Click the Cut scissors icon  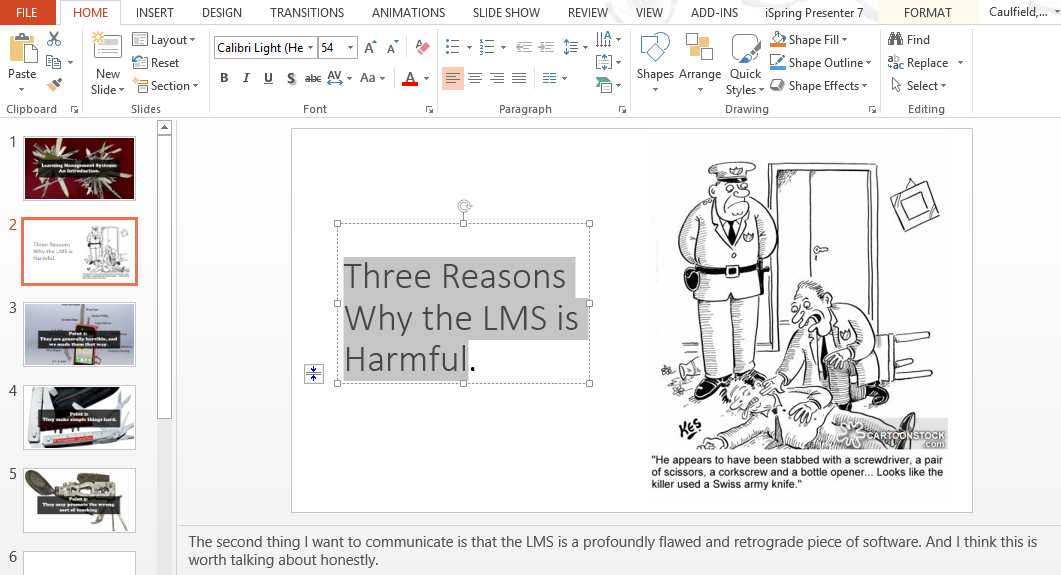[x=54, y=39]
